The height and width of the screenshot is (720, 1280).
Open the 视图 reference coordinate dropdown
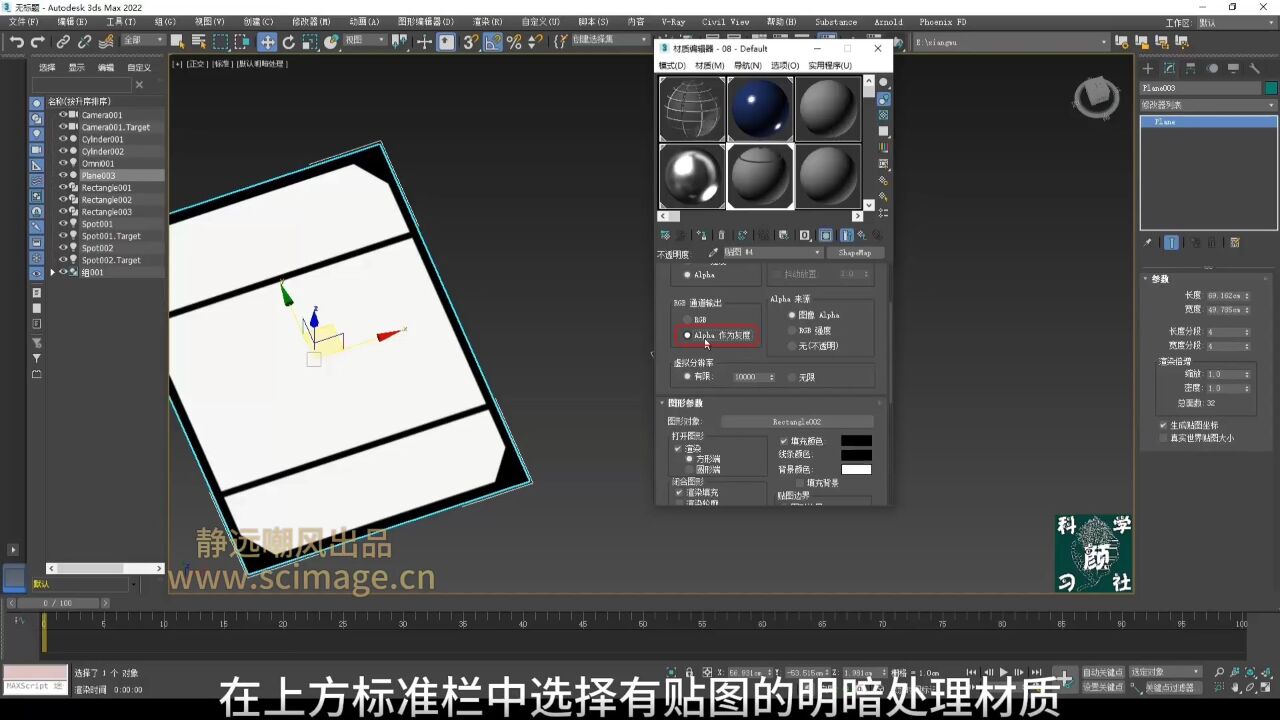pyautogui.click(x=365, y=41)
